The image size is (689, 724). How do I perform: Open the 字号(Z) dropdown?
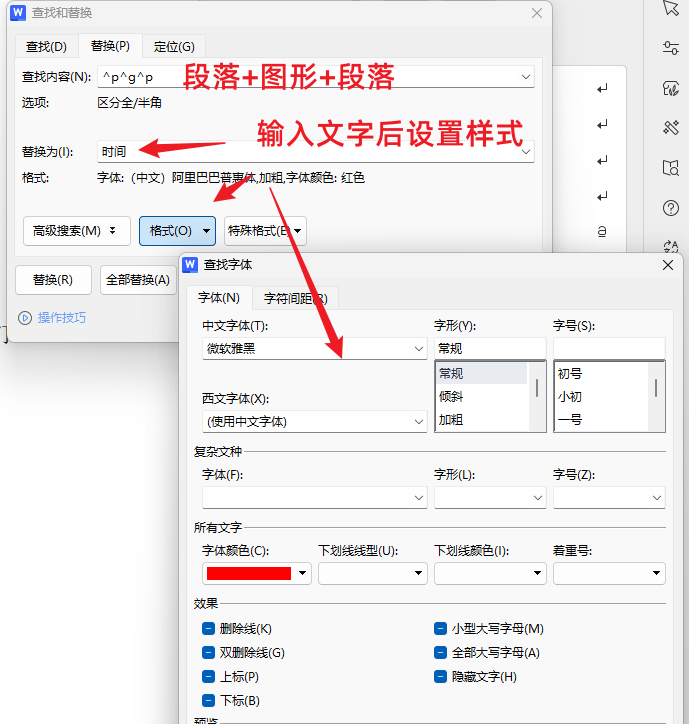coord(609,498)
